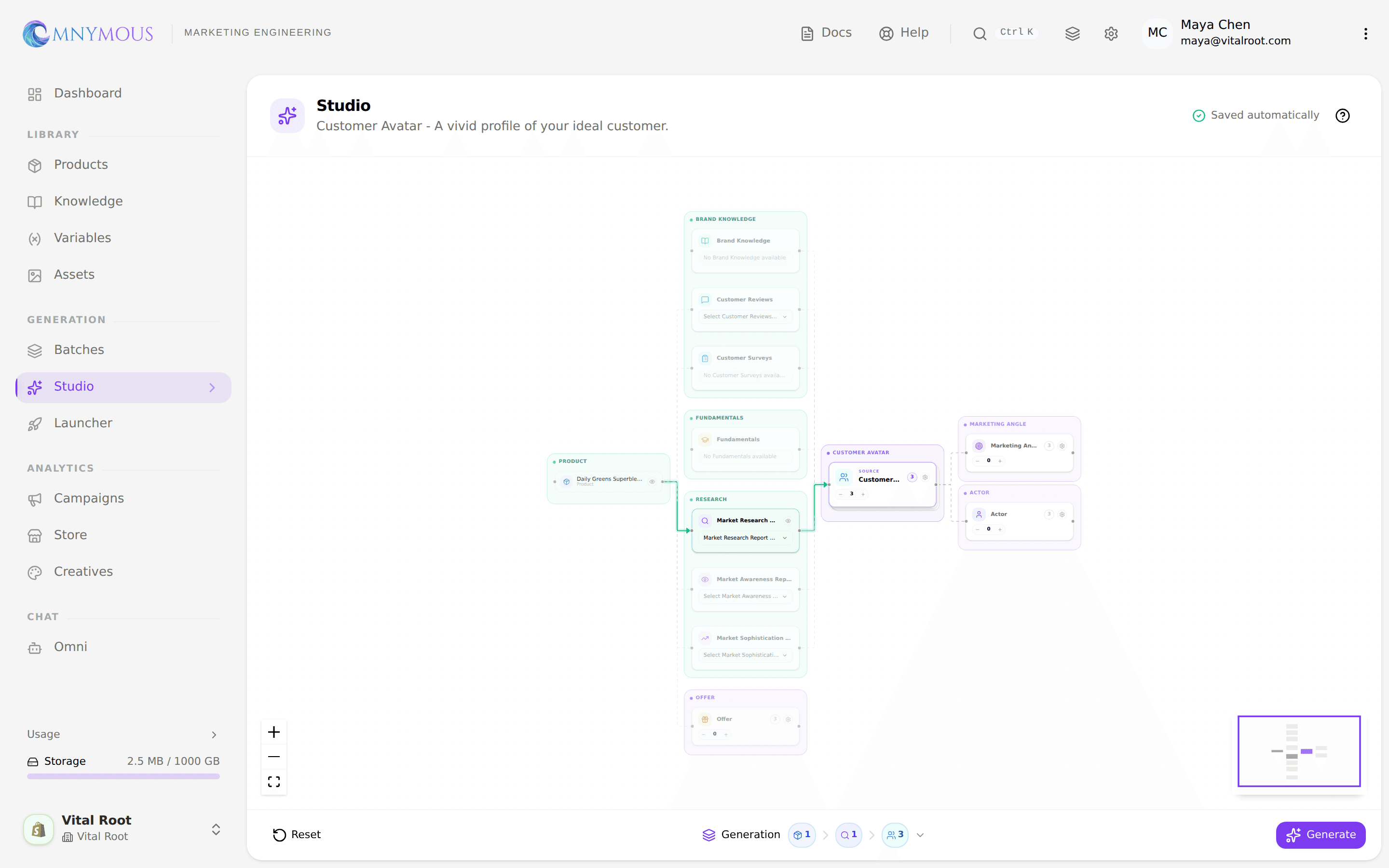
Task: Click the product cube icon on Daily Greens node
Action: [567, 482]
